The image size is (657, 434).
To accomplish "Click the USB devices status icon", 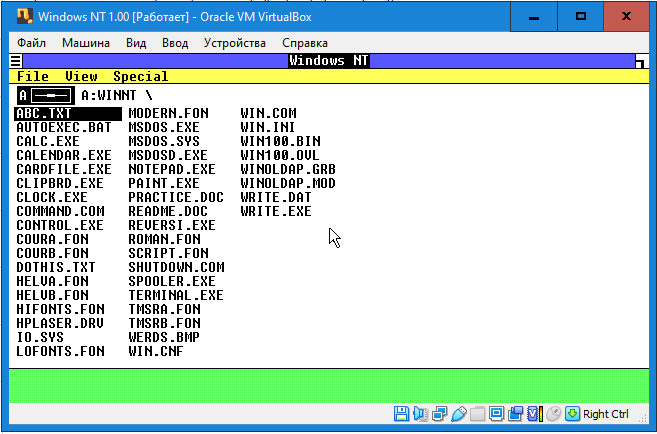I will coord(459,414).
